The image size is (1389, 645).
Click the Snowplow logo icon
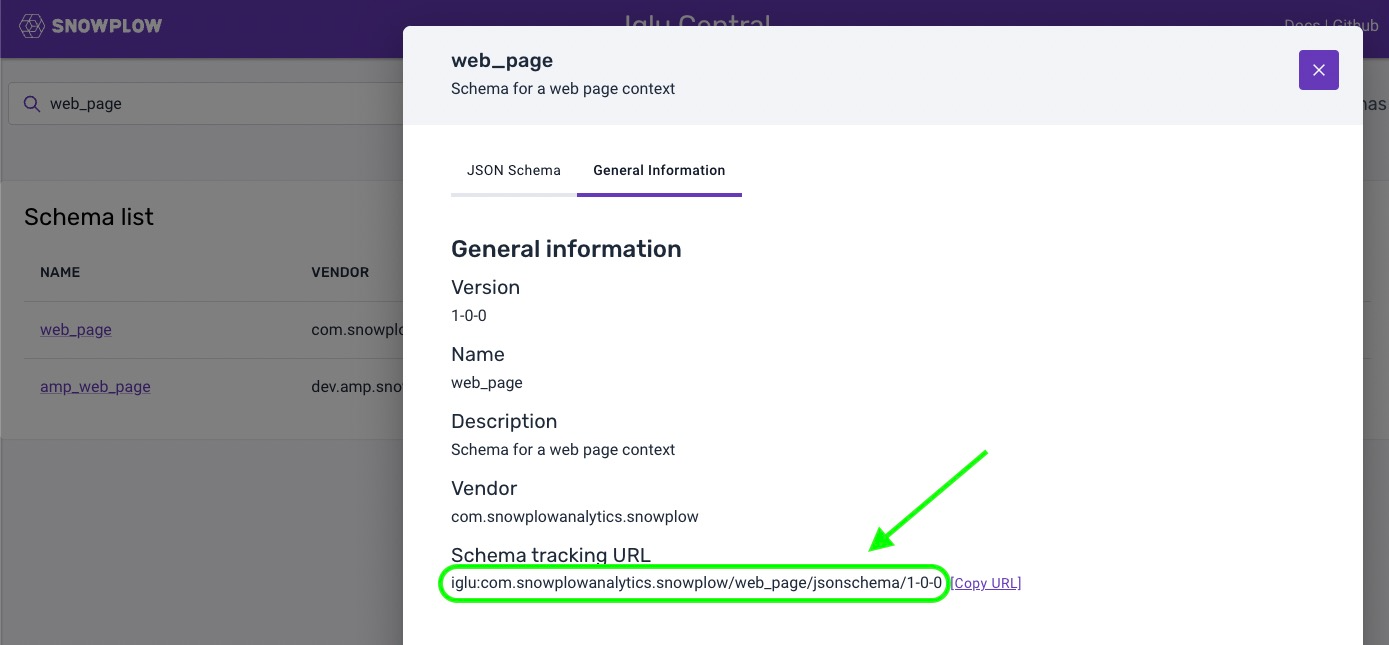[32, 26]
